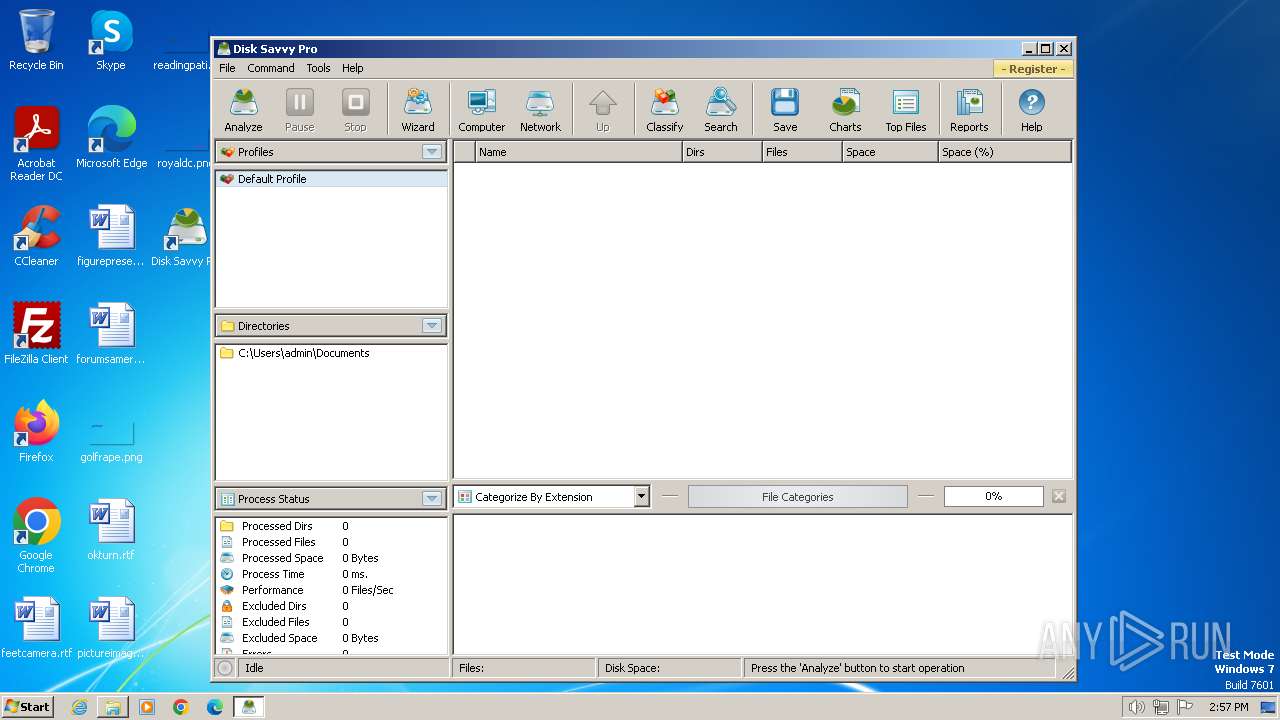The image size is (1280, 720).
Task: Open the Help menu
Action: coord(352,68)
